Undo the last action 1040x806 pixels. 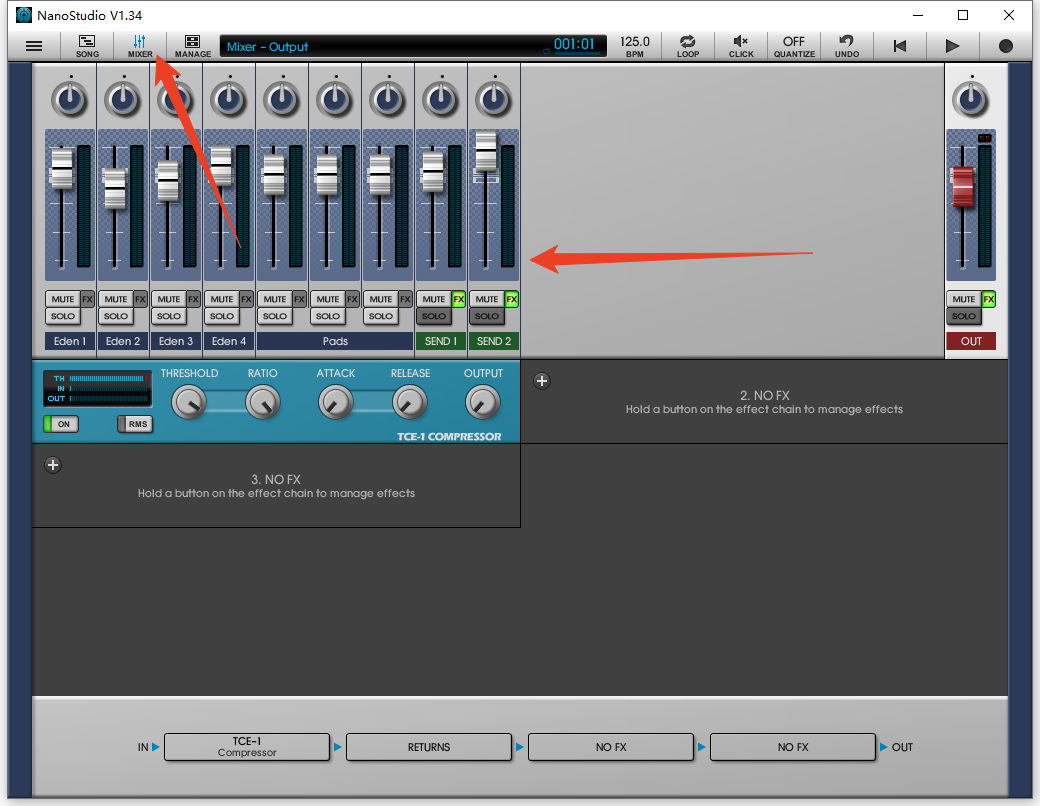[x=847, y=46]
